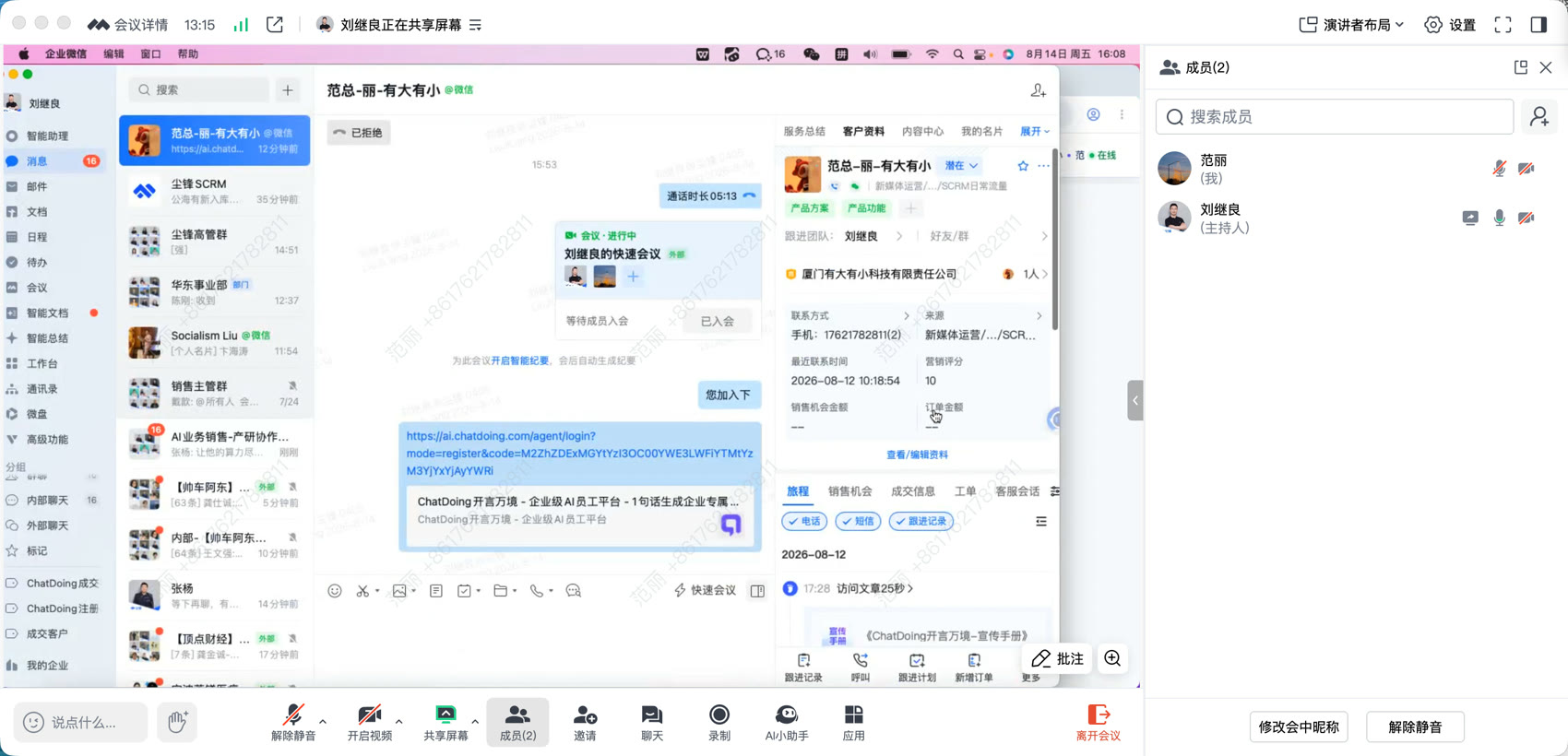Select the 尘锋SCRM conversation
1568x756 pixels.
215,192
